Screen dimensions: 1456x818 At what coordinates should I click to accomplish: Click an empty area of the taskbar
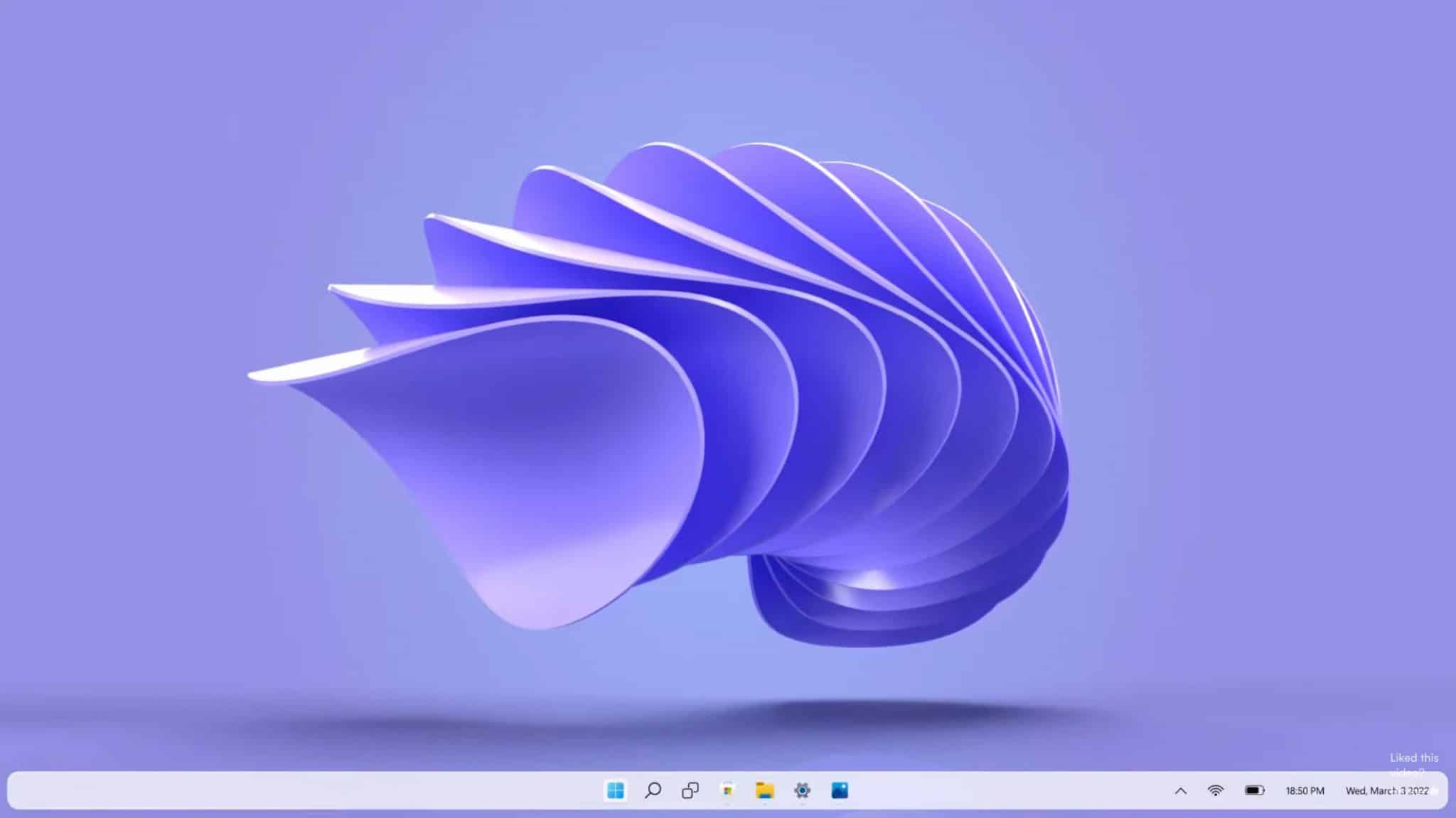point(284,790)
